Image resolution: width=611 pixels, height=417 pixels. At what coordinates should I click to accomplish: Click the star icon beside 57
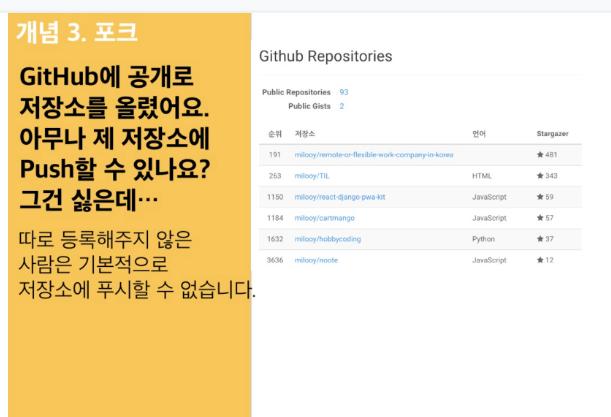tap(540, 217)
